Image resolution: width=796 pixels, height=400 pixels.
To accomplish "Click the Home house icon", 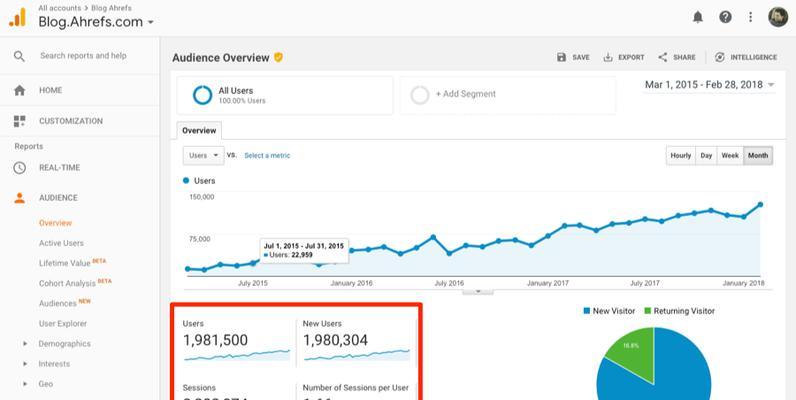I will point(19,90).
